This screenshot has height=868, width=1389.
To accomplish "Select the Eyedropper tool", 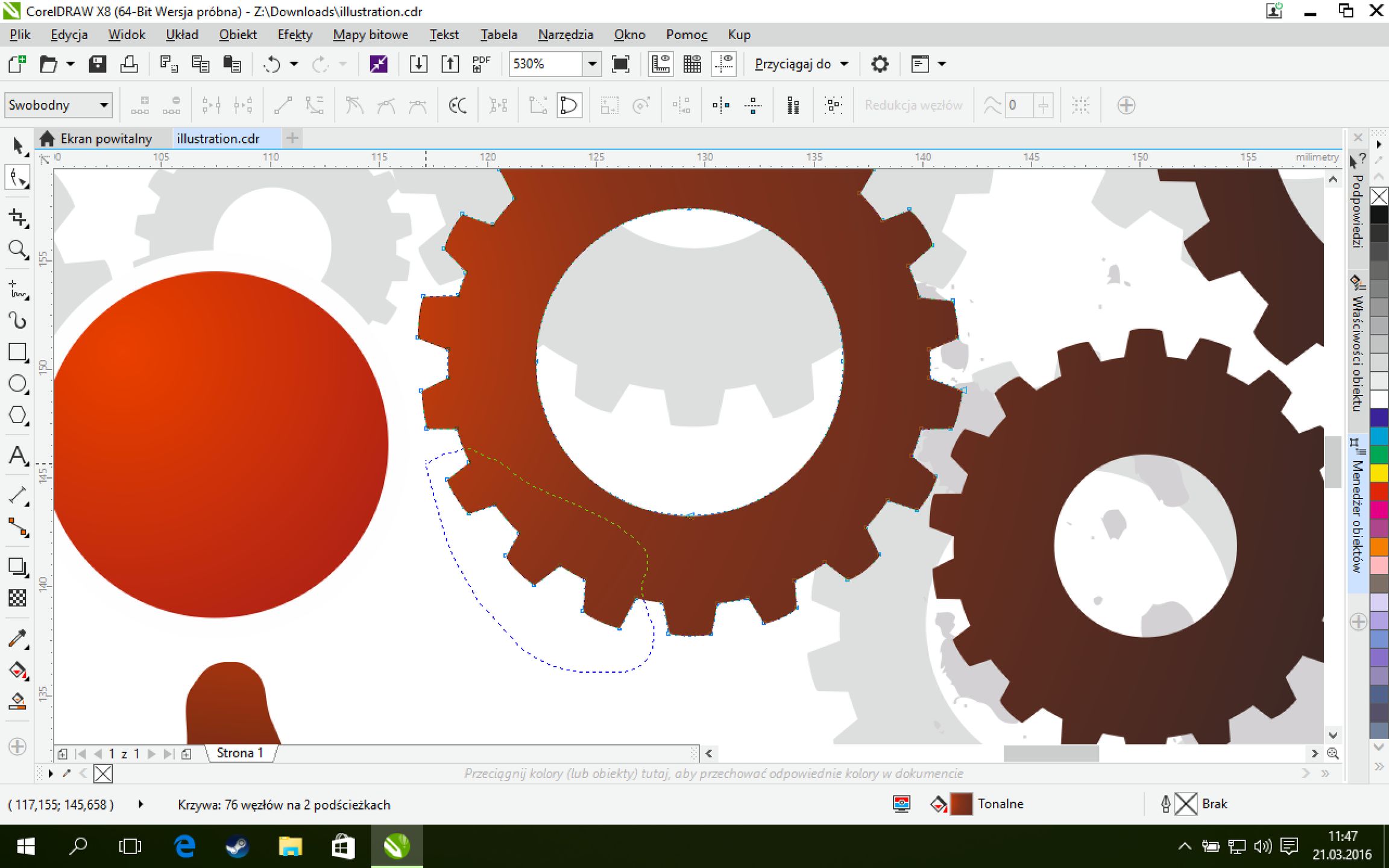I will [17, 638].
